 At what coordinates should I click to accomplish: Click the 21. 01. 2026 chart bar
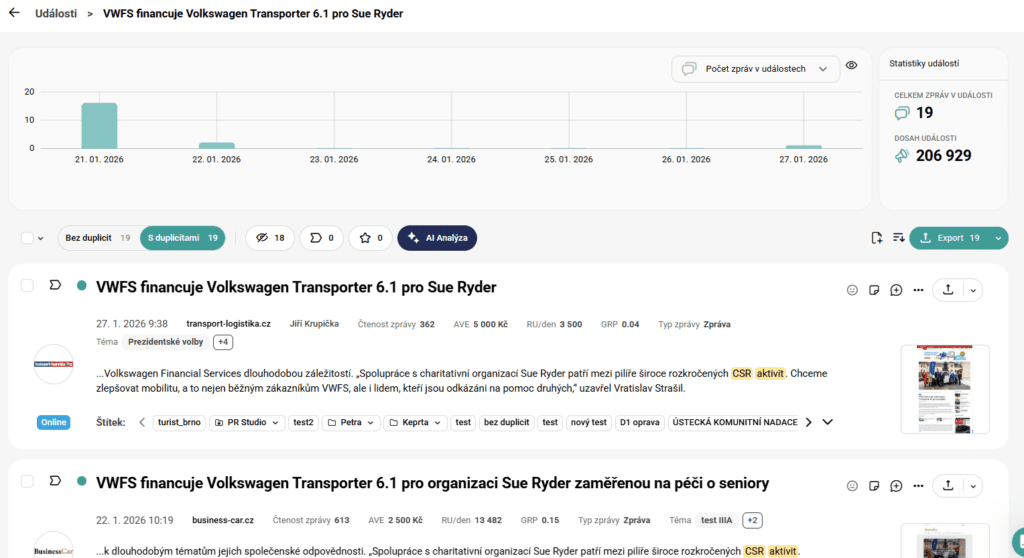(x=99, y=125)
